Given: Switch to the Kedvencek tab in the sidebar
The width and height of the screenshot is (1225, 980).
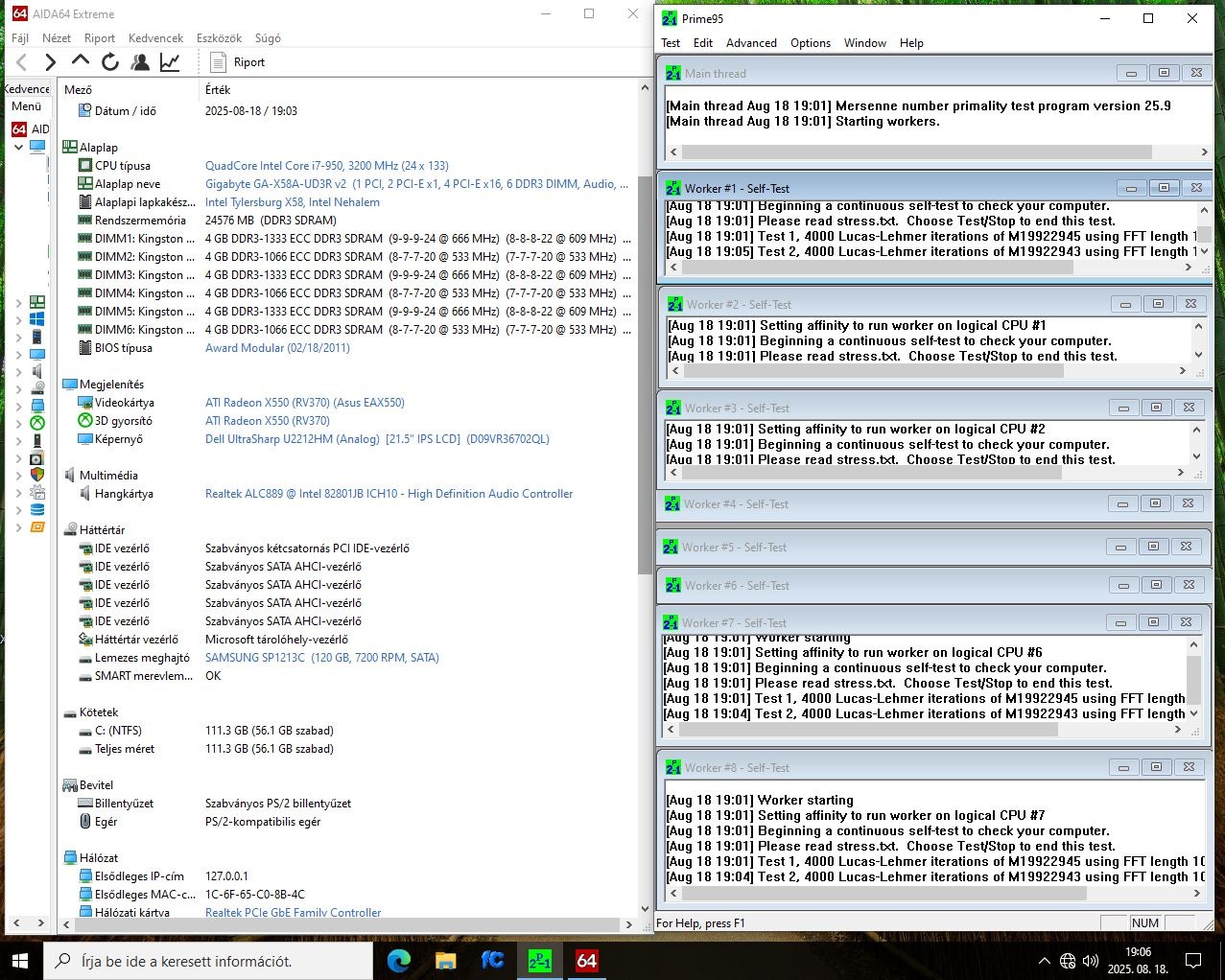Looking at the screenshot, I should 27,88.
